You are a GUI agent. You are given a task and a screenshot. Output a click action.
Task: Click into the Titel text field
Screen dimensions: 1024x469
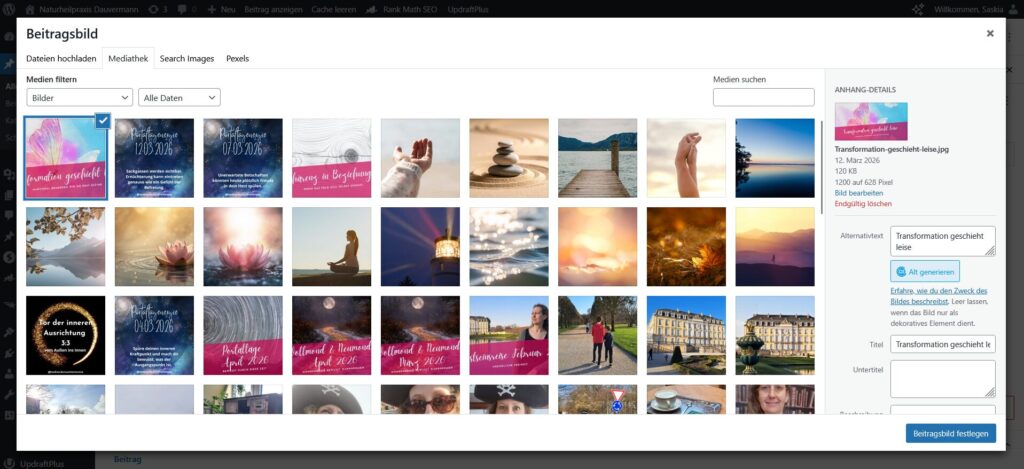(942, 344)
